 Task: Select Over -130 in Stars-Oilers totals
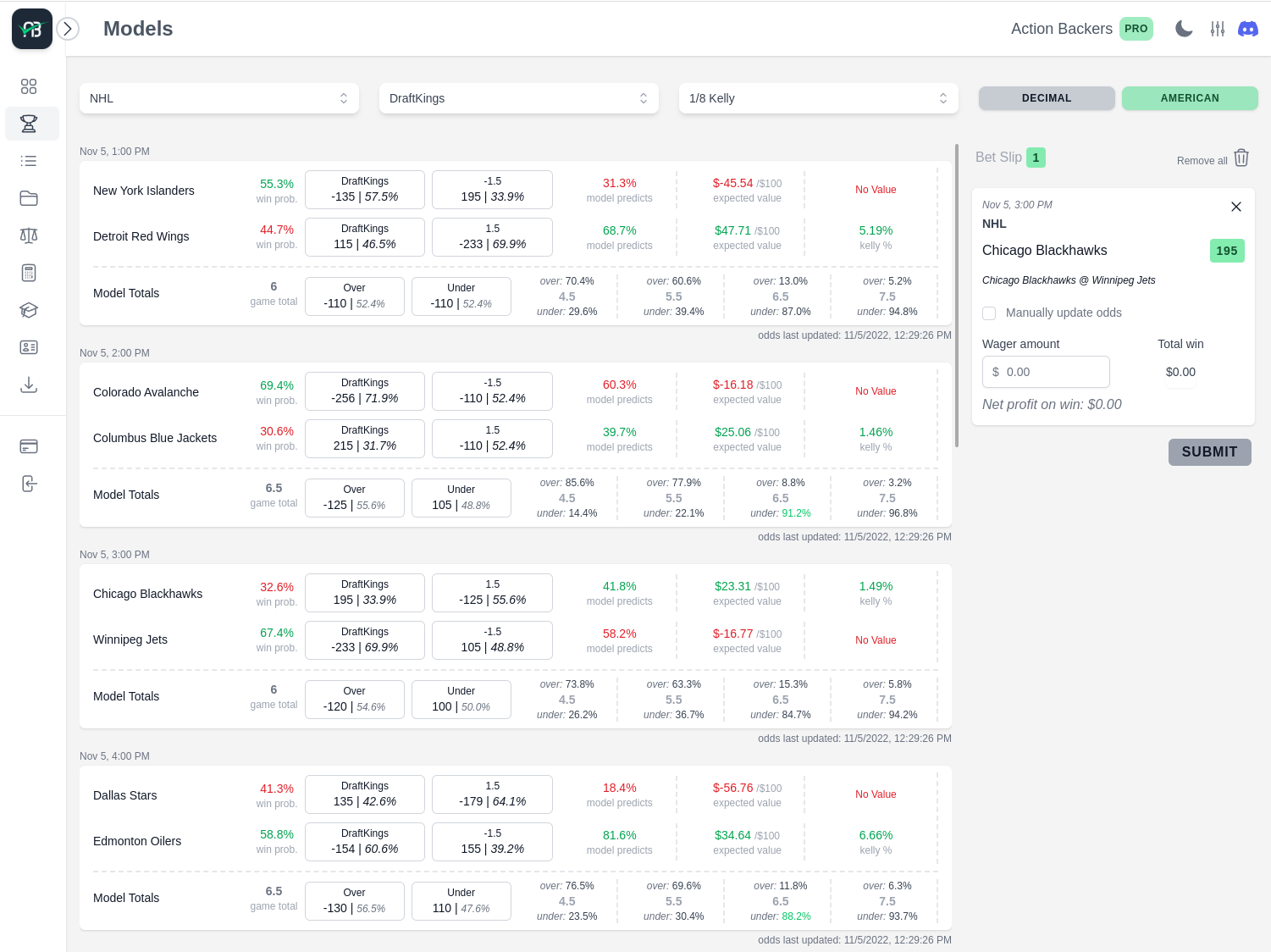(x=355, y=901)
